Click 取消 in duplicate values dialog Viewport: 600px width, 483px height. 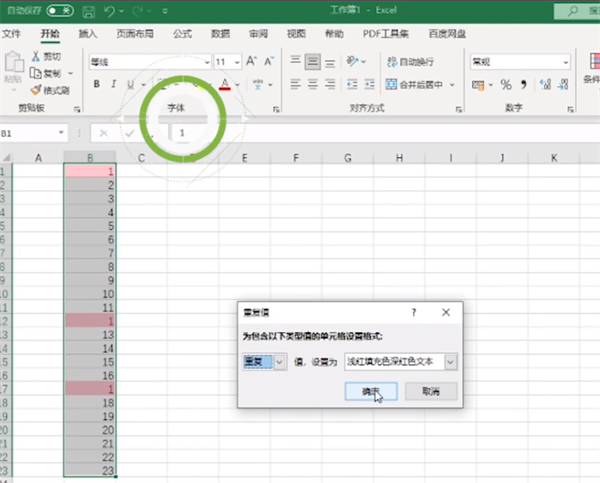tap(431, 391)
